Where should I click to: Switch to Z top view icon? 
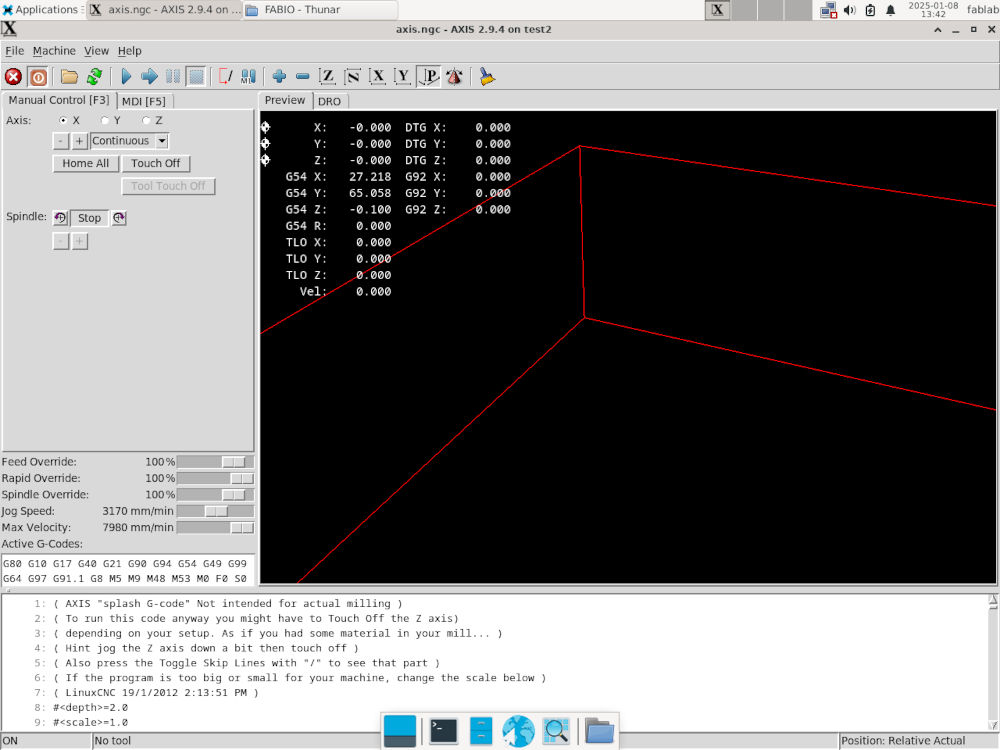(327, 77)
